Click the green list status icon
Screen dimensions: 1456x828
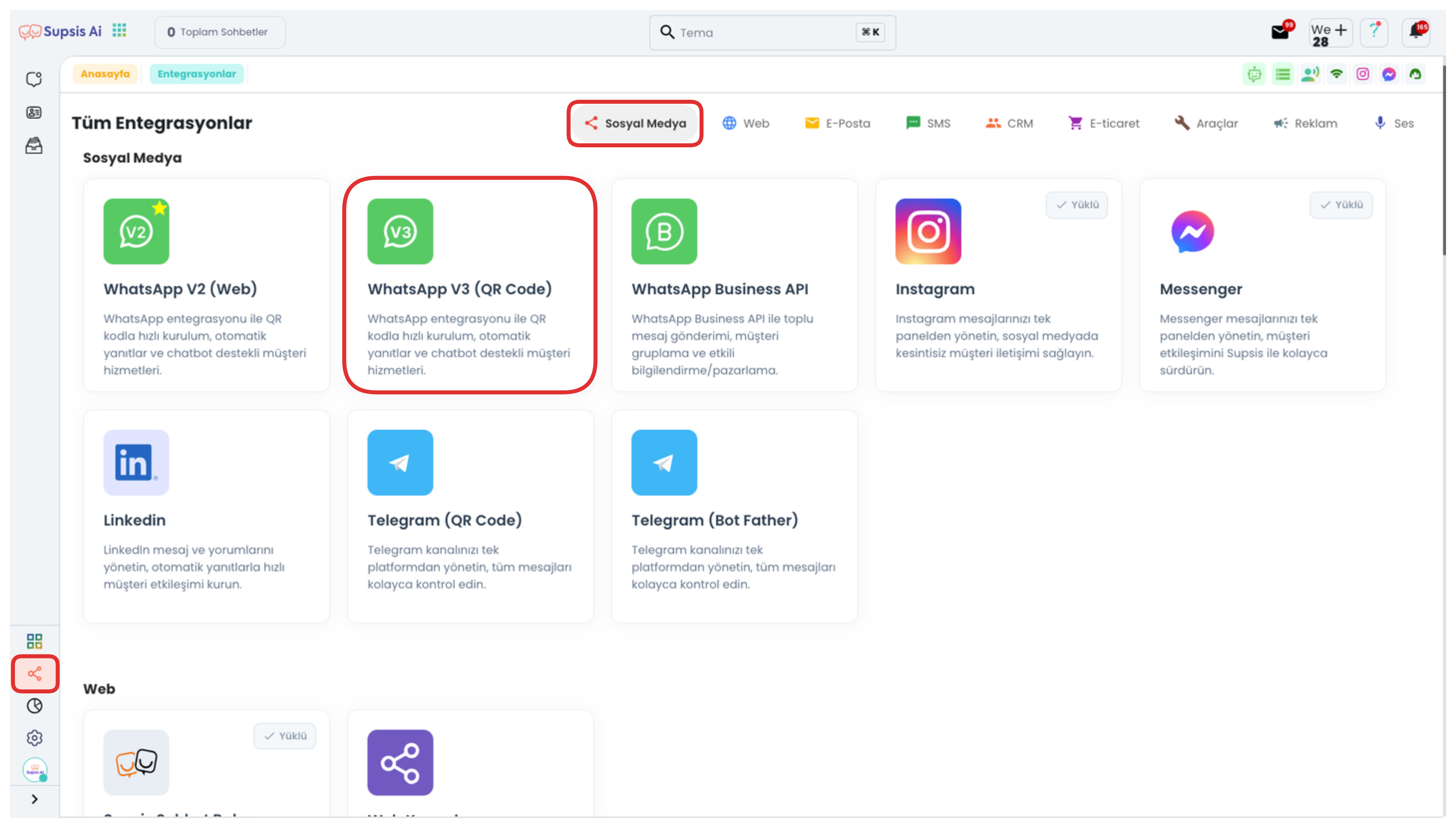[x=1283, y=74]
